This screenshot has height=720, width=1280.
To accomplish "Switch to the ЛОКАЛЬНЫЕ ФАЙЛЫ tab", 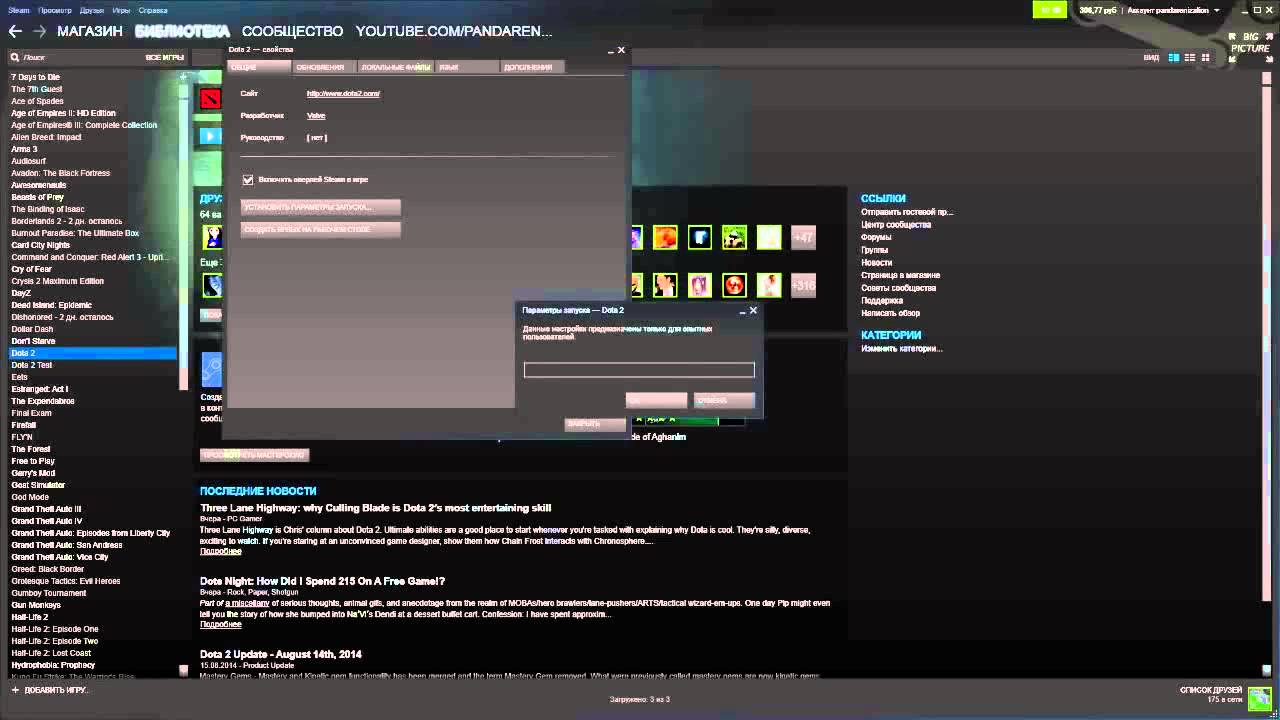I will click(396, 67).
